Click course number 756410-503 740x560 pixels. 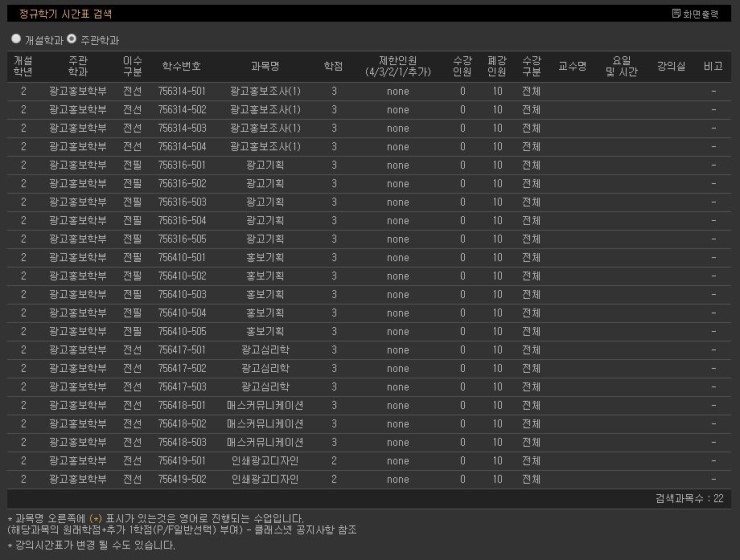[x=182, y=294]
